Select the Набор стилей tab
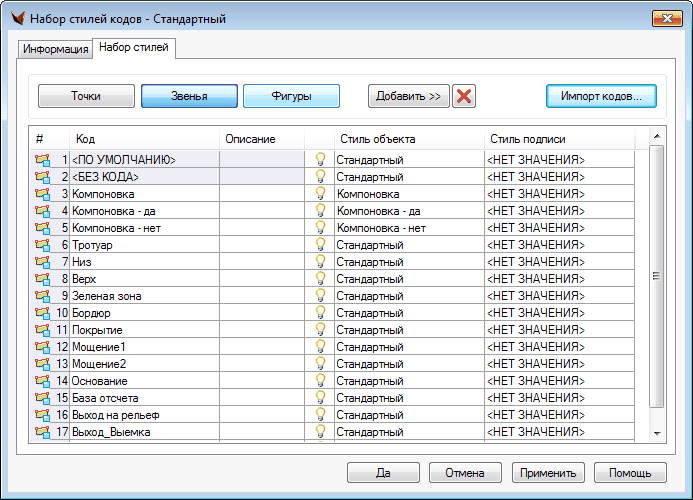Screen dimensions: 693x500 point(133,48)
